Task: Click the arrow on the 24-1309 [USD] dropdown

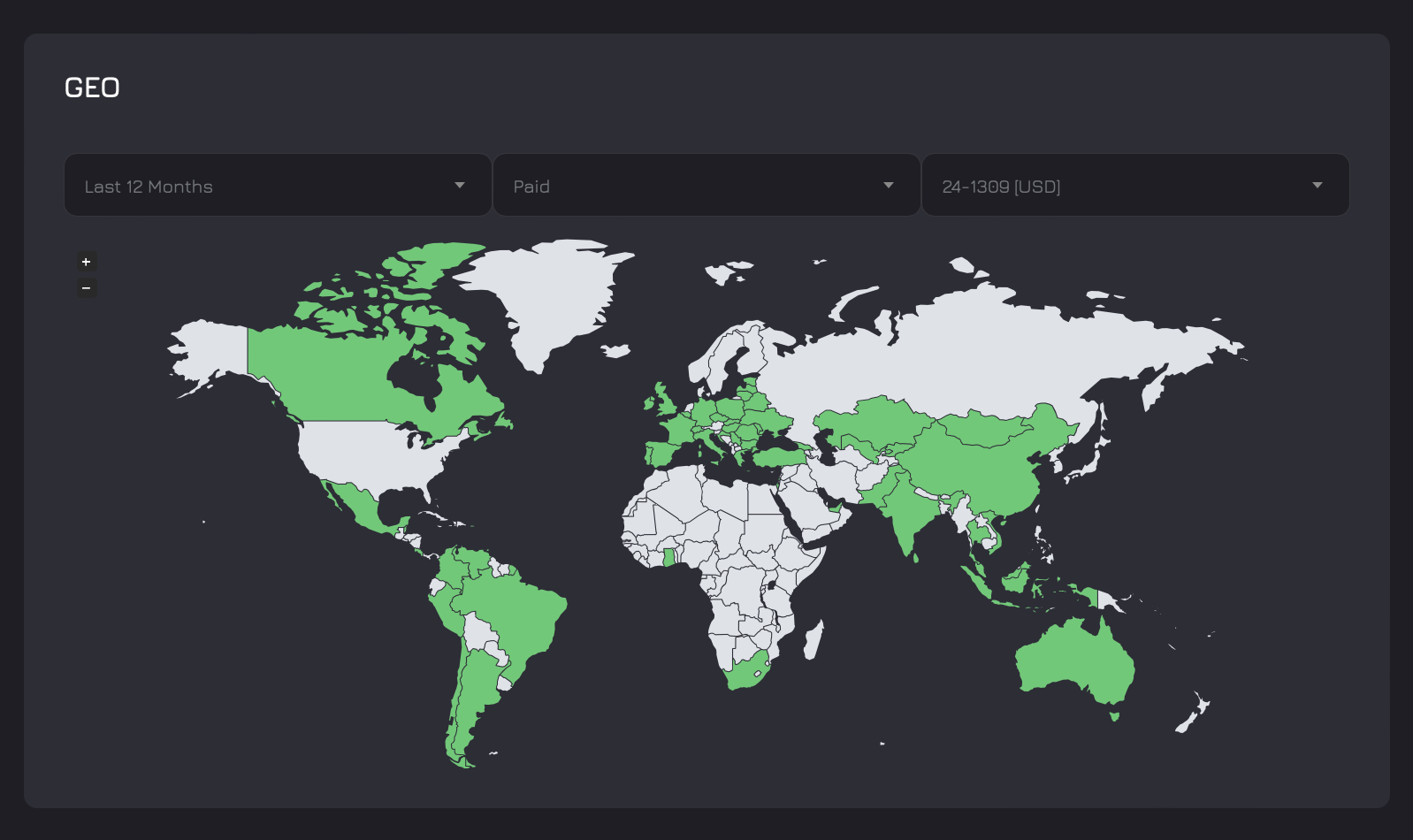Action: pyautogui.click(x=1318, y=186)
